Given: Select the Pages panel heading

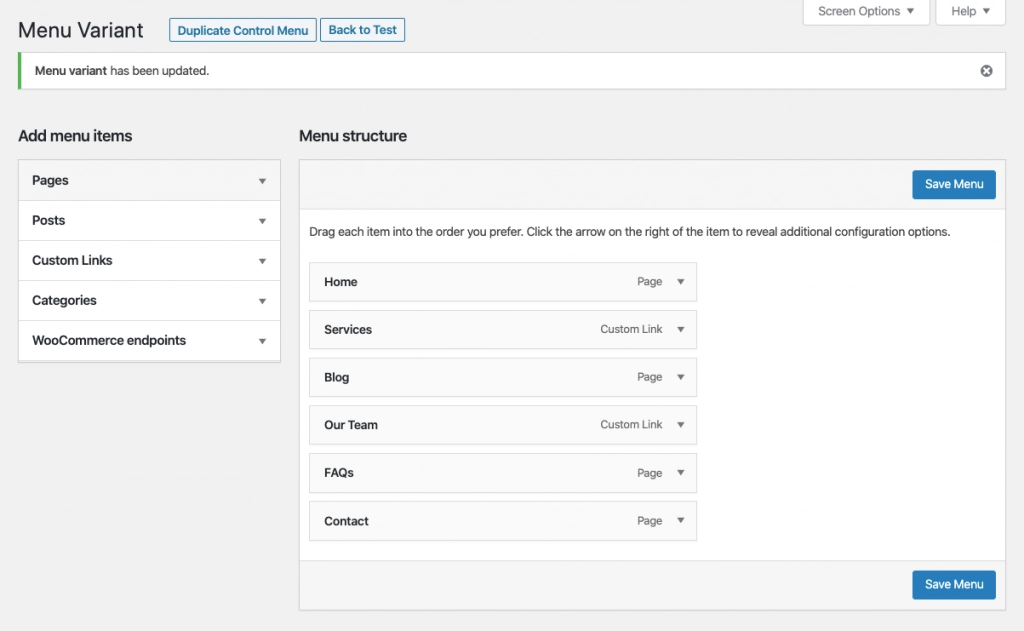Looking at the screenshot, I should (x=150, y=180).
